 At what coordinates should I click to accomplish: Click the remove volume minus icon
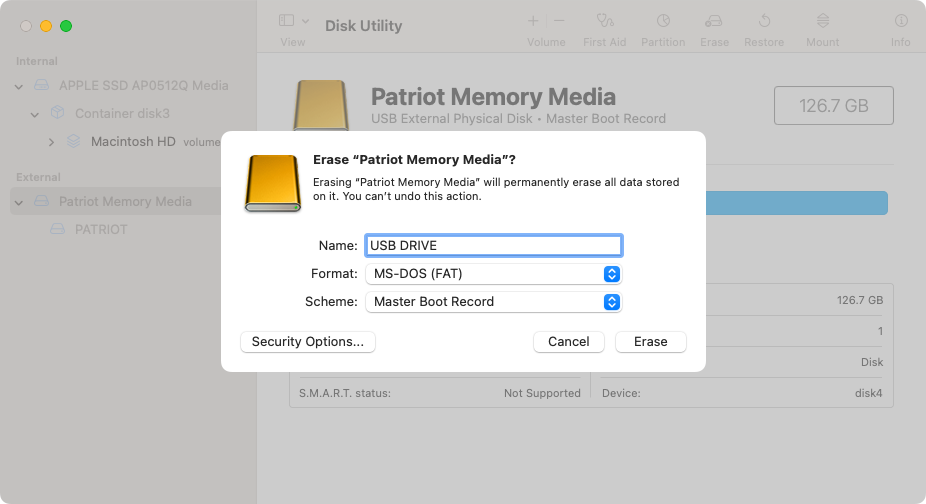(x=559, y=21)
